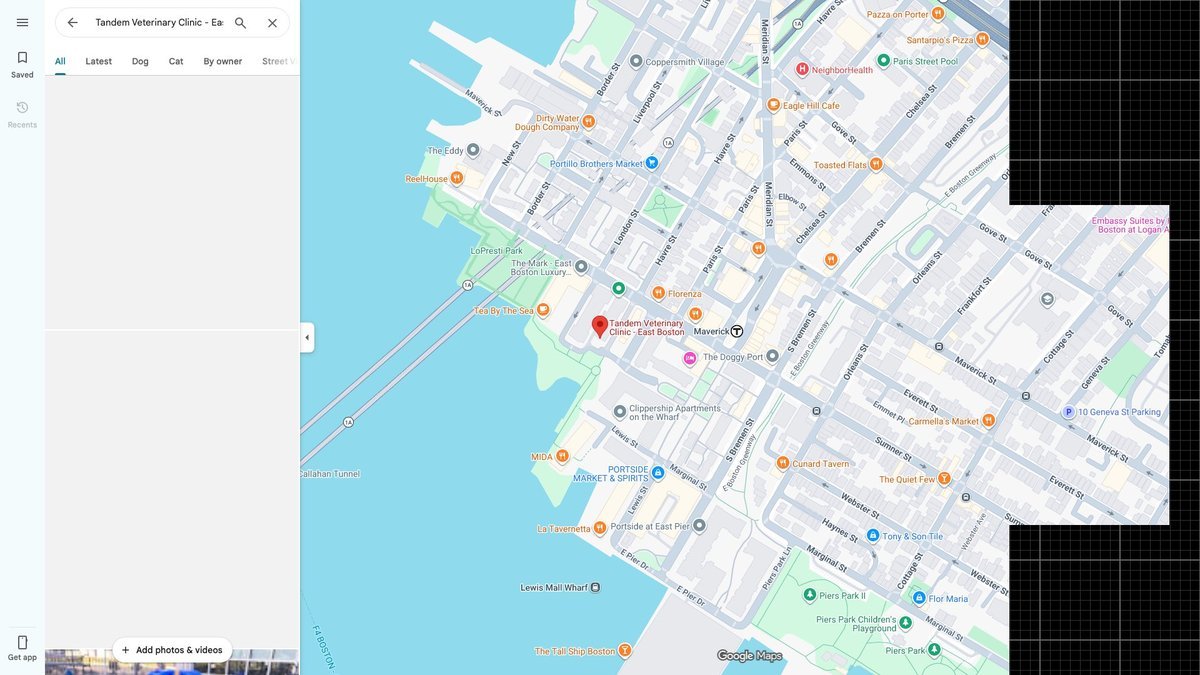
Task: Select Eagle Hill Cafe marker
Action: 773,105
